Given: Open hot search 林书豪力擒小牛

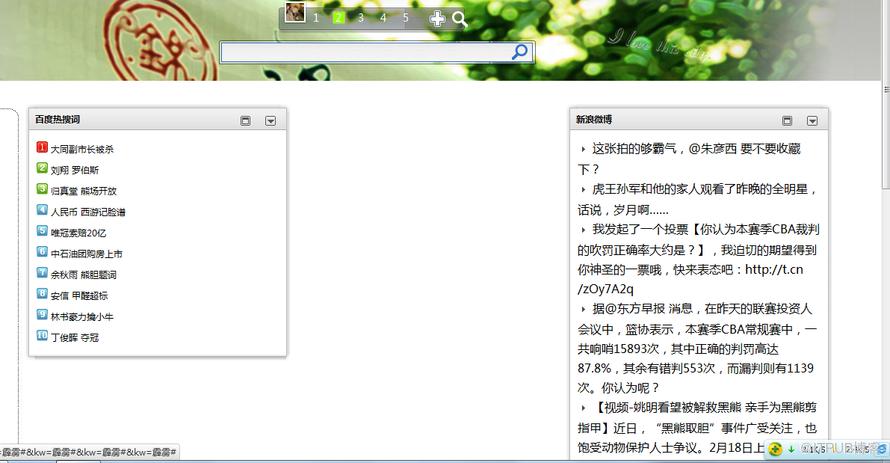Looking at the screenshot, I should (x=82, y=317).
